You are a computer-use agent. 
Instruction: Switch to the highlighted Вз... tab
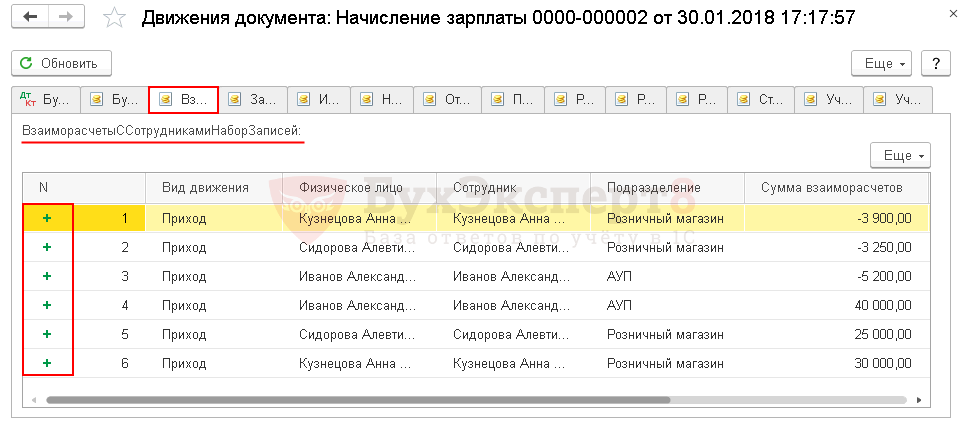(183, 99)
